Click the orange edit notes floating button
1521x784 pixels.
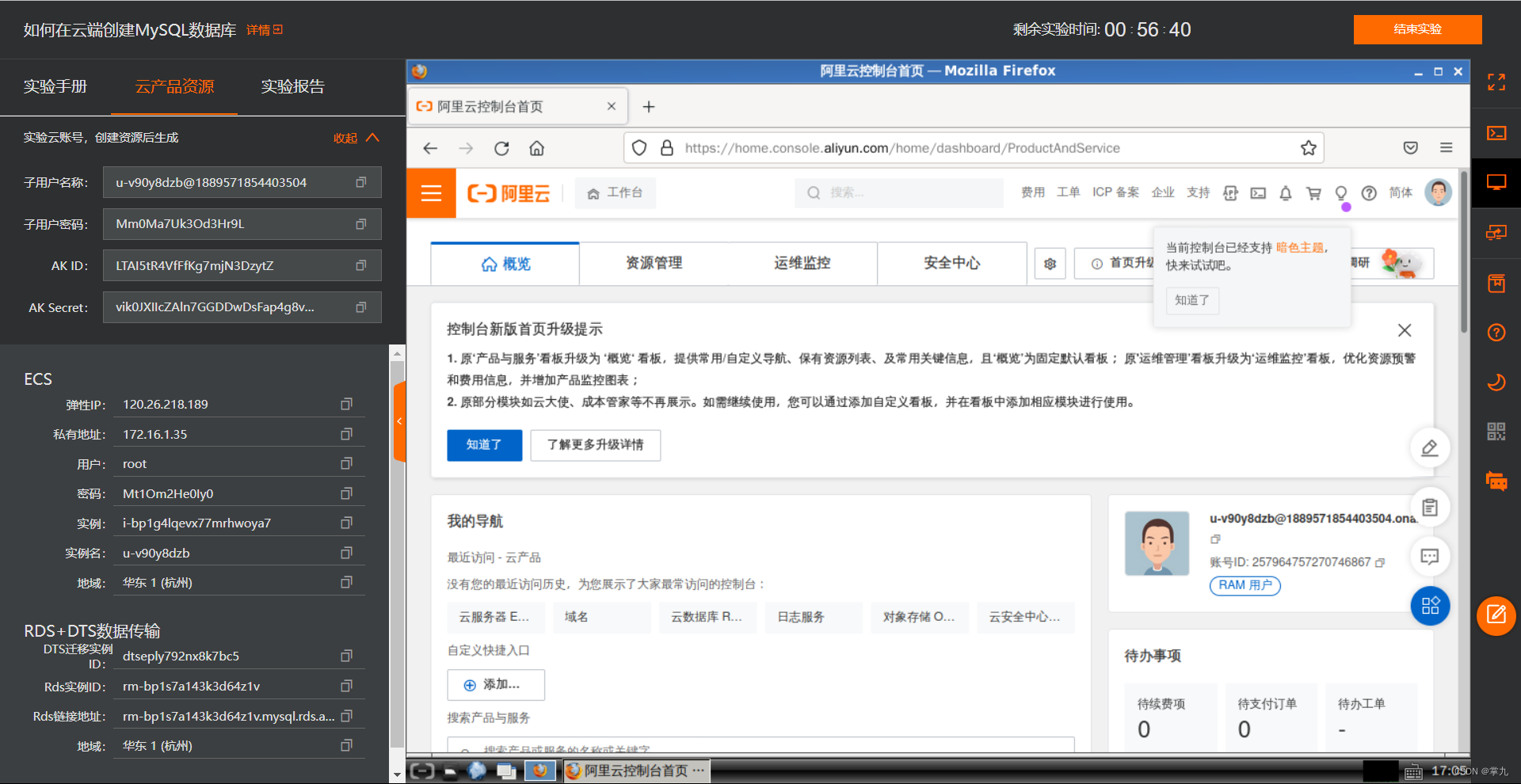[x=1496, y=615]
